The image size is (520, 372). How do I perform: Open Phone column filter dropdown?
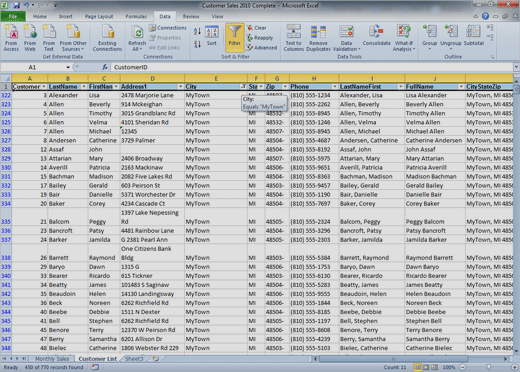(x=335, y=87)
